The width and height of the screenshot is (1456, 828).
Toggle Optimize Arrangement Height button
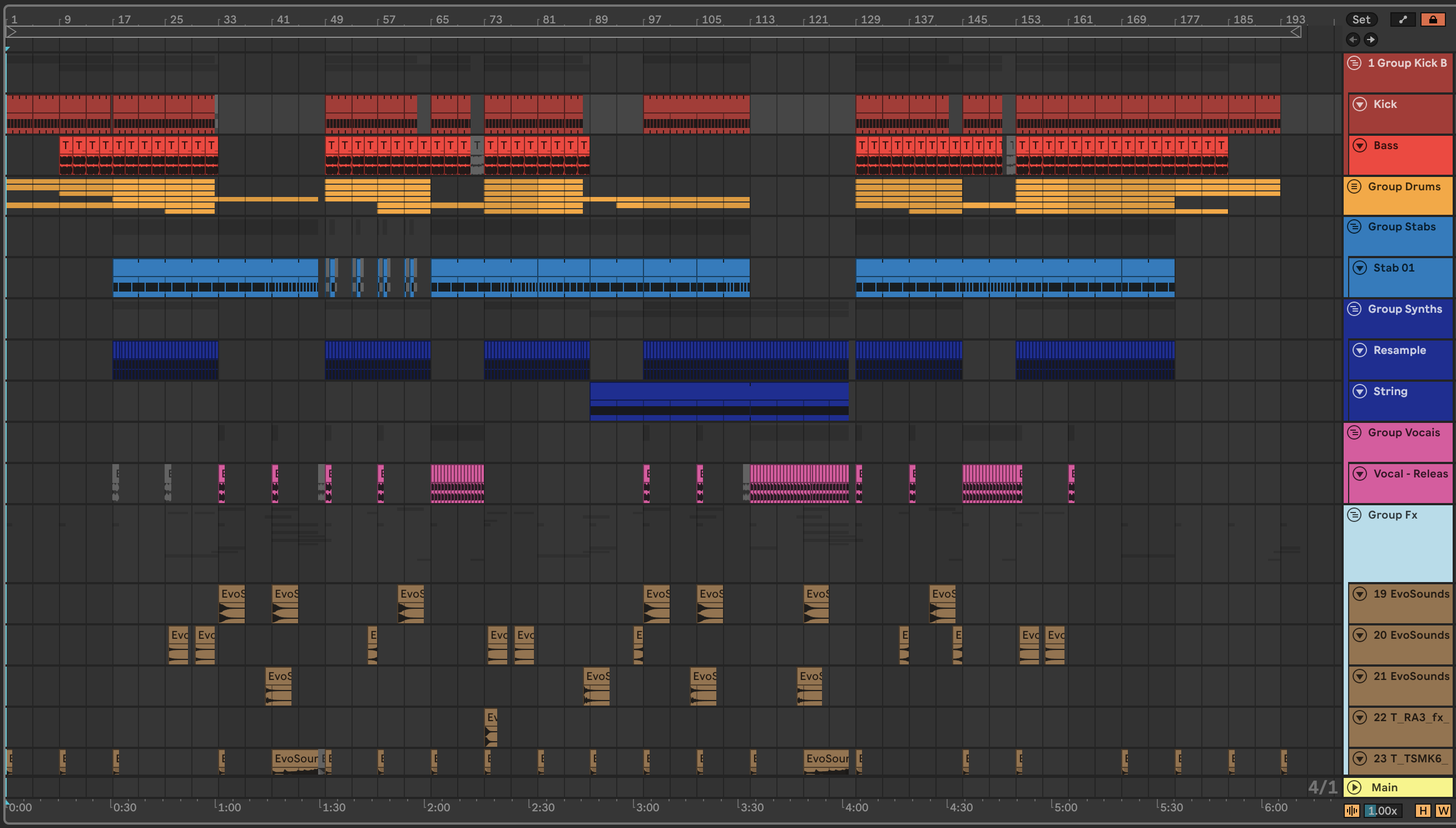1423,810
